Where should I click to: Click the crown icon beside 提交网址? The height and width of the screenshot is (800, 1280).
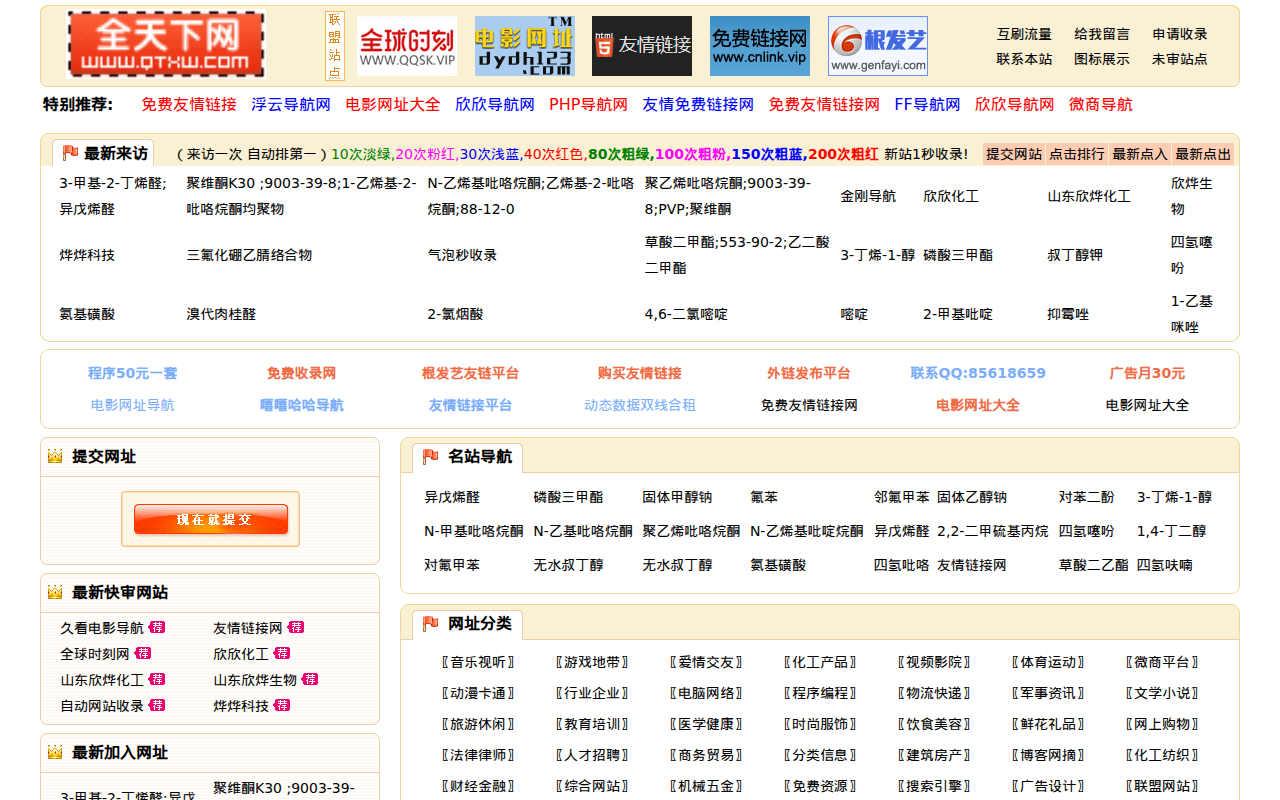[55, 457]
